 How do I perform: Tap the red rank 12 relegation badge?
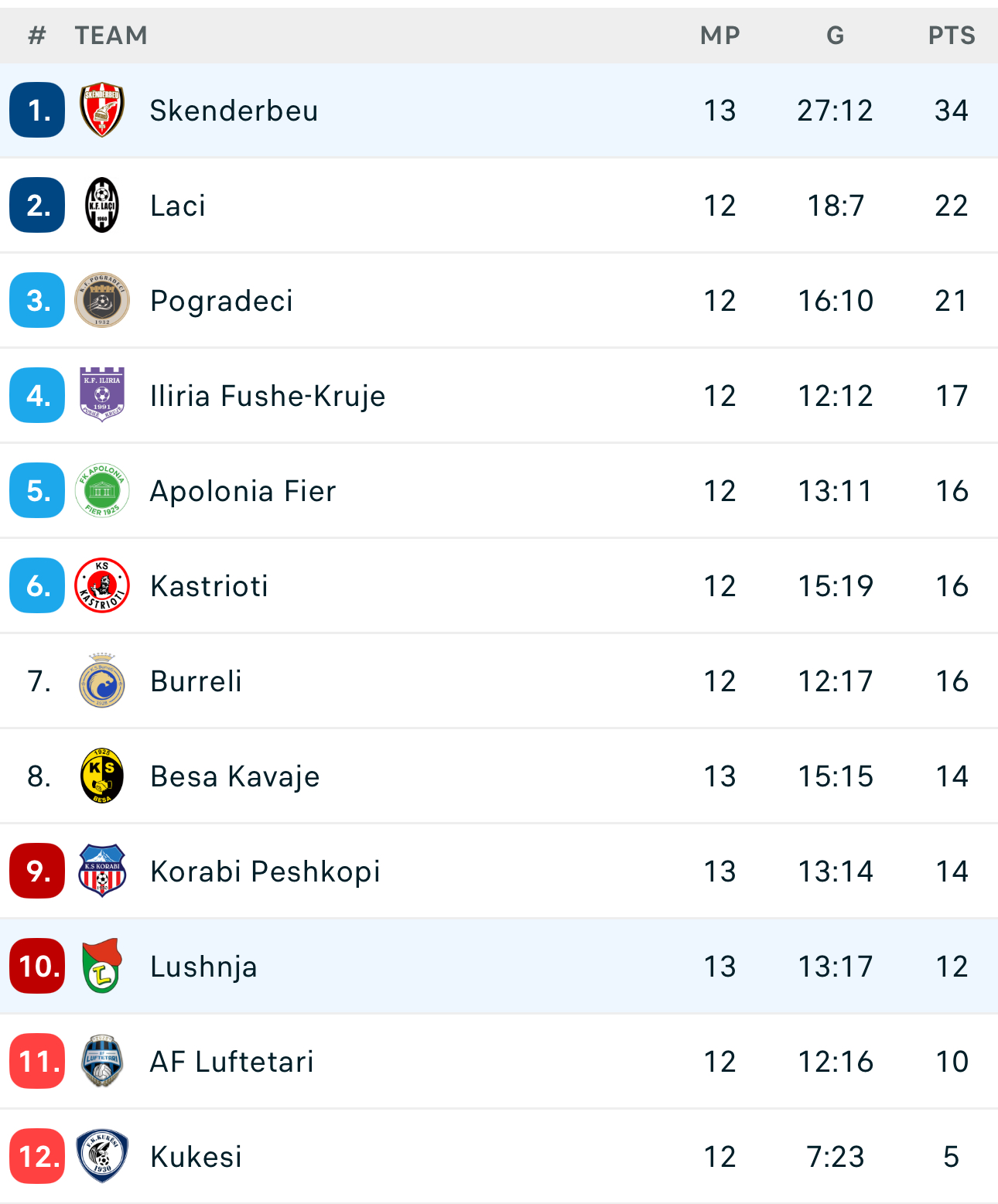(x=37, y=1156)
